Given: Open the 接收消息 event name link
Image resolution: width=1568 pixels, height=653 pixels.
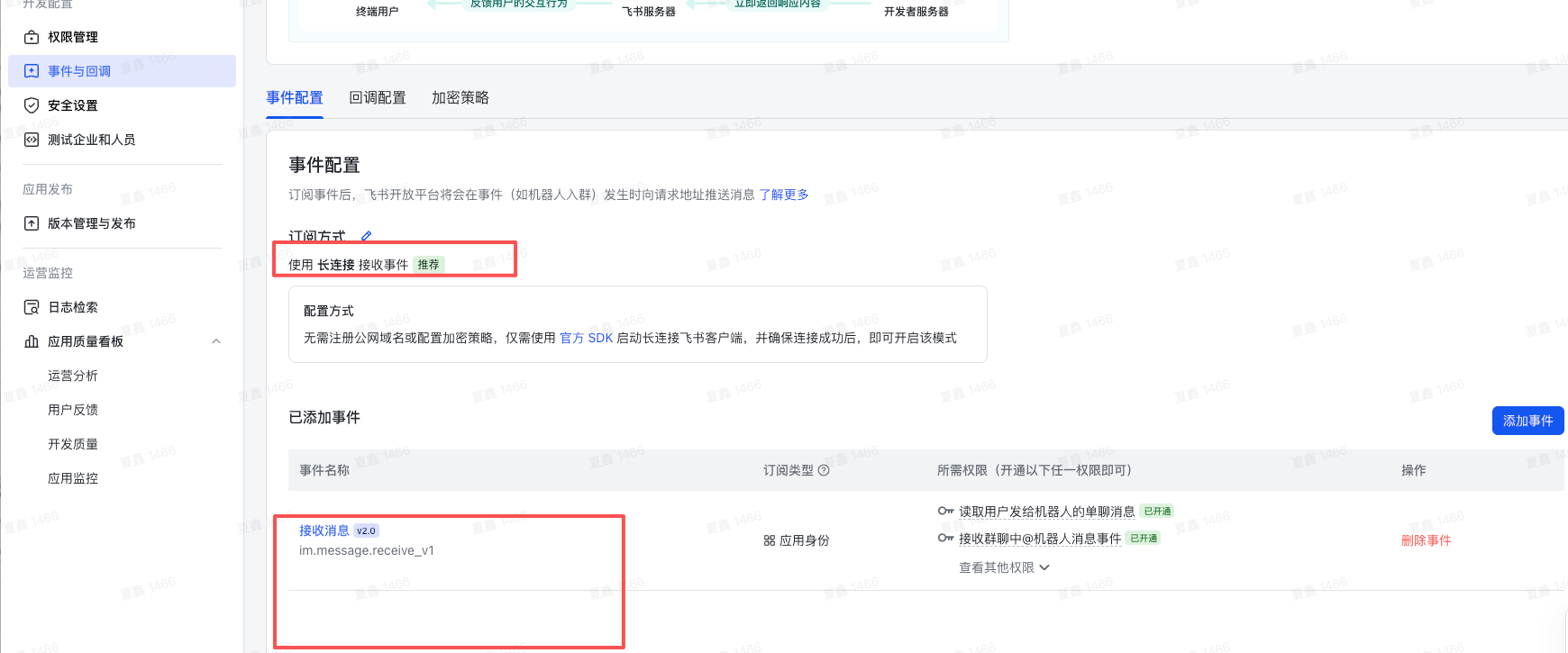Looking at the screenshot, I should [324, 531].
